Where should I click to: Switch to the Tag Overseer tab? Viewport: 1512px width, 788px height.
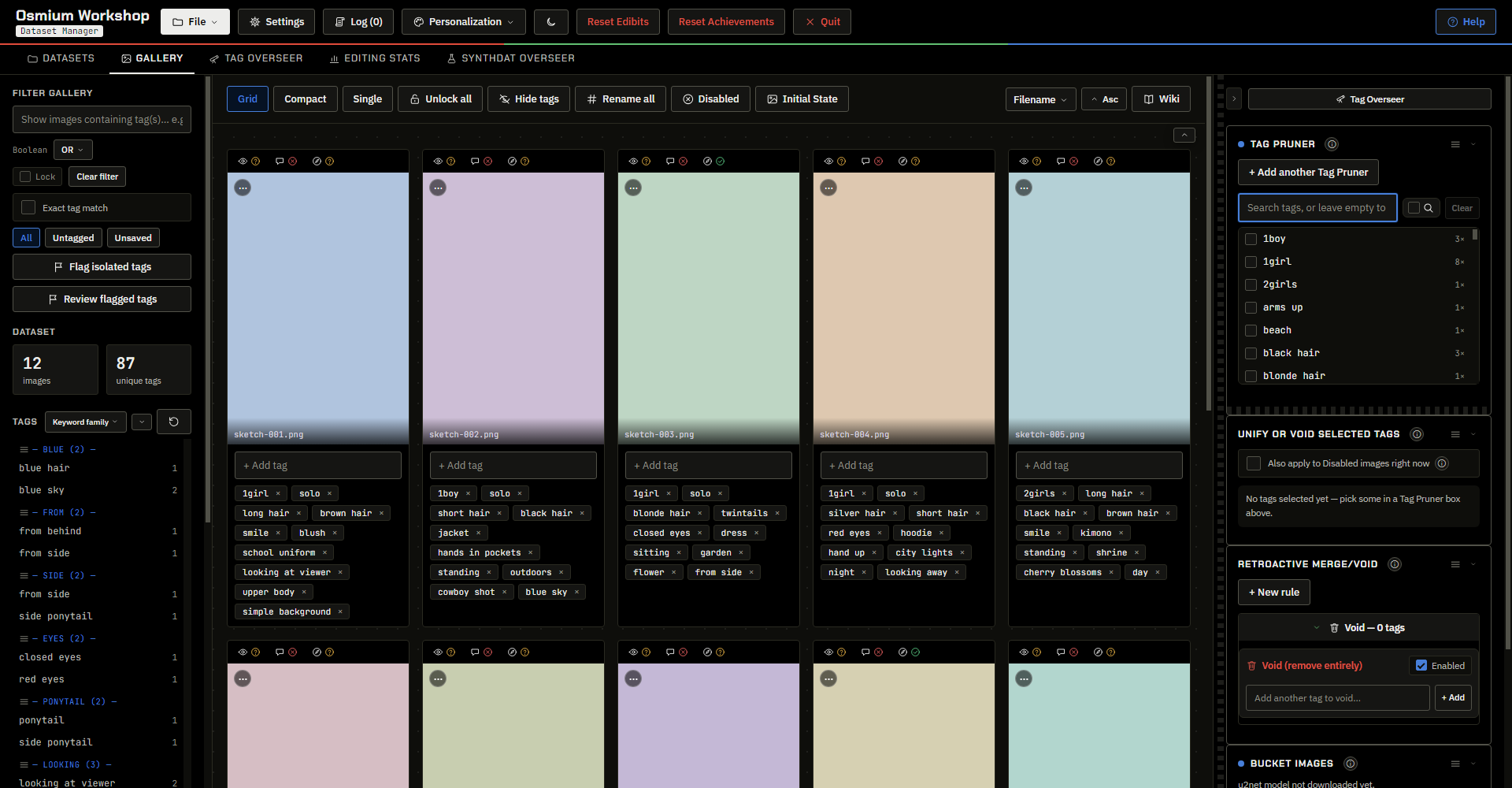(256, 58)
